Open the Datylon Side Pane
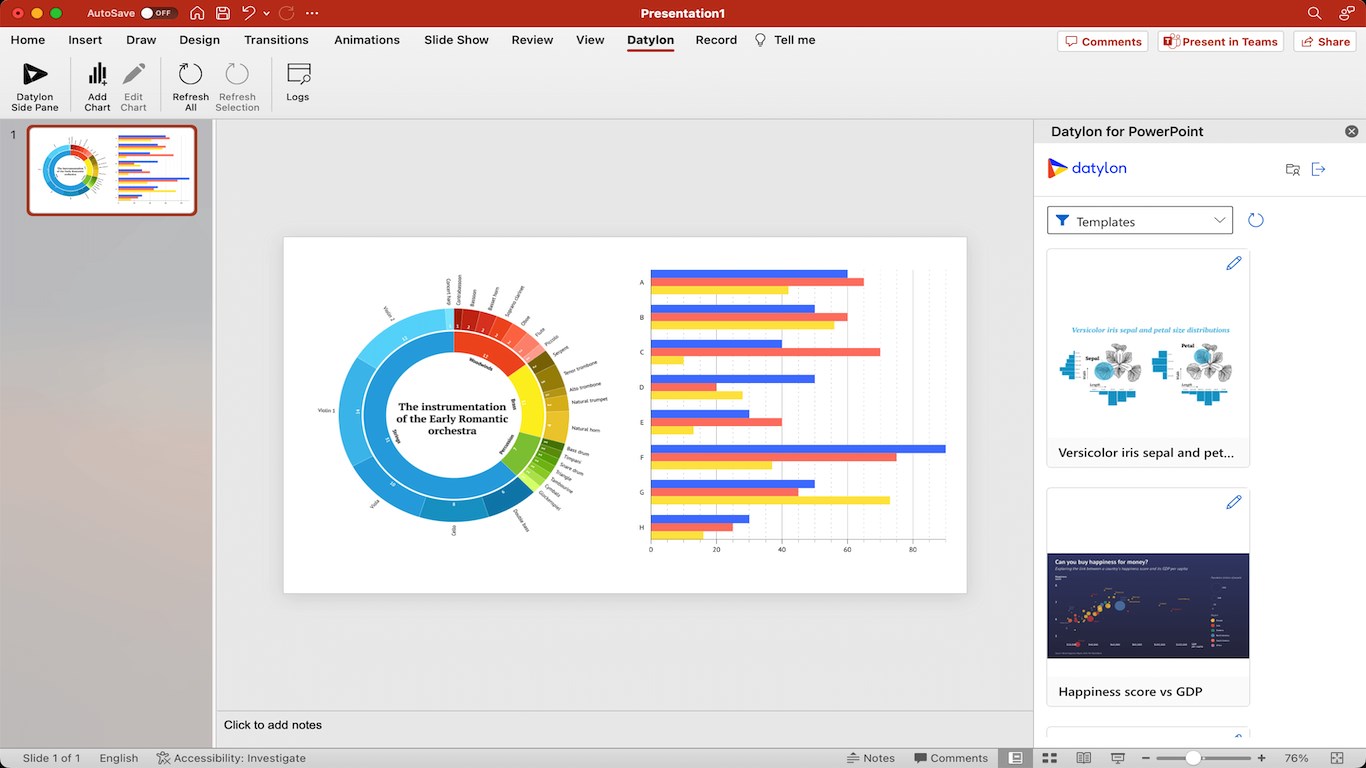Screen dimensions: 1366x768 coord(35,86)
